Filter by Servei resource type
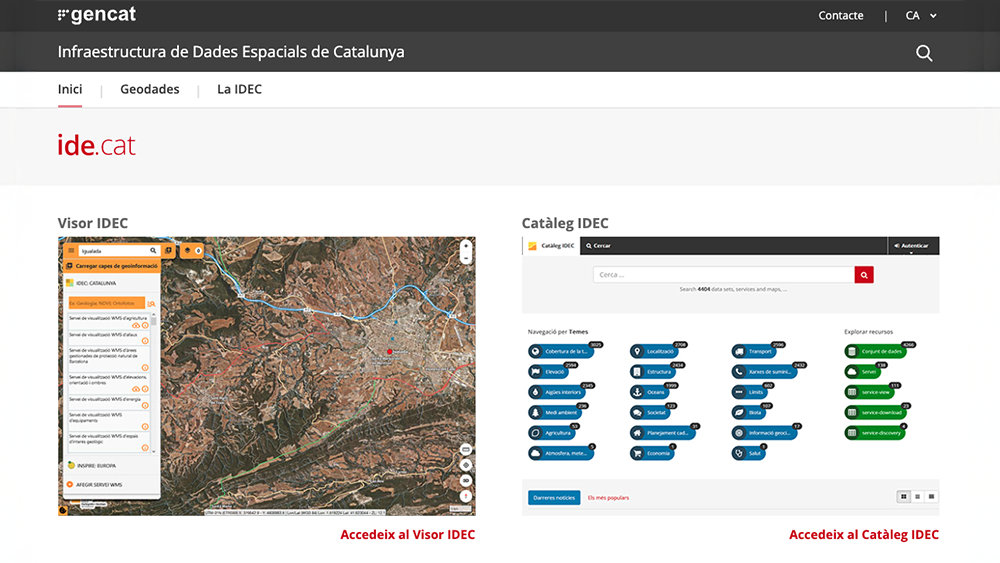 (x=862, y=372)
